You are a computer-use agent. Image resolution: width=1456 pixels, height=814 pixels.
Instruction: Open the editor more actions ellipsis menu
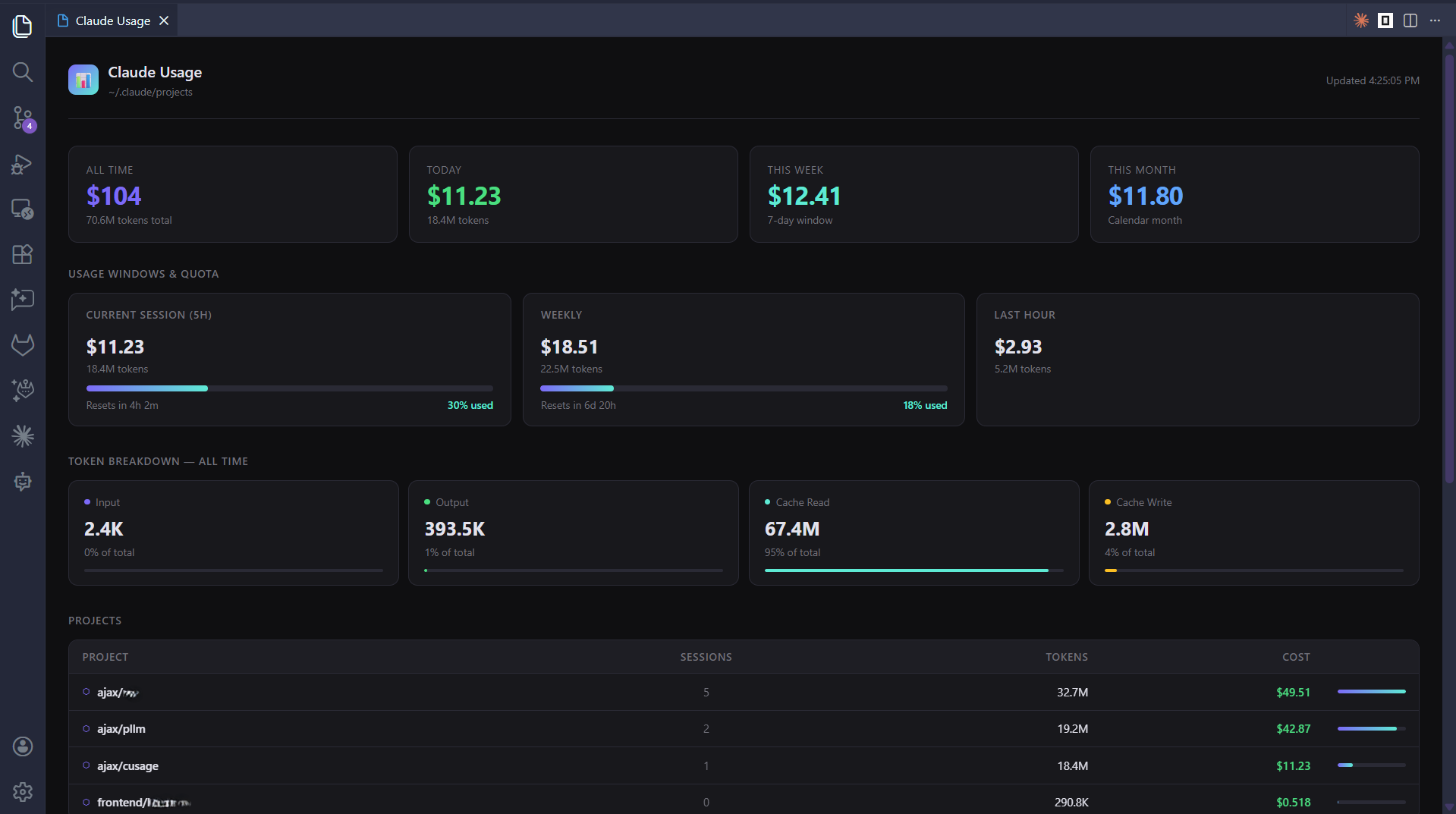point(1435,20)
